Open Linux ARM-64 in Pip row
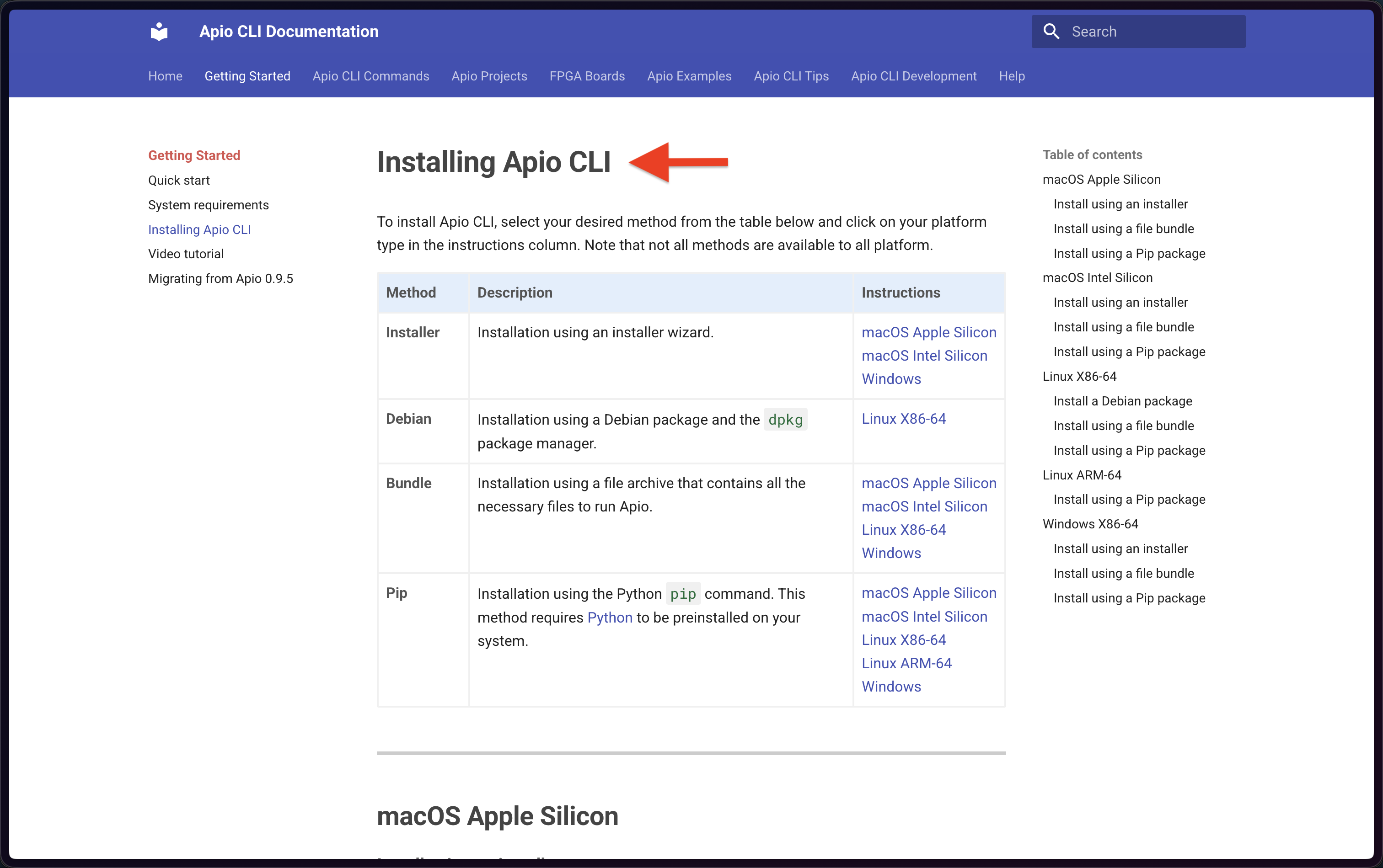 (906, 664)
